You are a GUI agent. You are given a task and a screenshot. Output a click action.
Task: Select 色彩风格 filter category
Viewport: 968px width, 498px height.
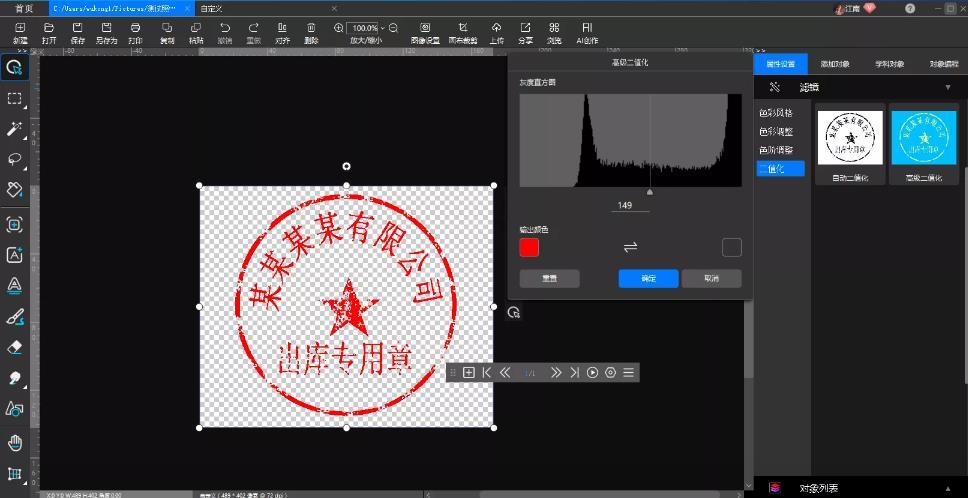pyautogui.click(x=775, y=114)
